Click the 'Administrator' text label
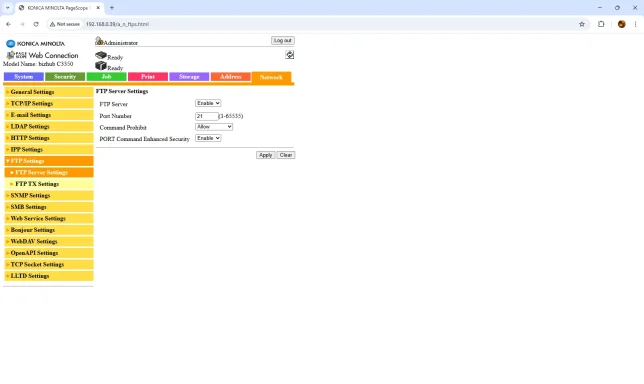The height and width of the screenshot is (384, 644). pos(121,43)
